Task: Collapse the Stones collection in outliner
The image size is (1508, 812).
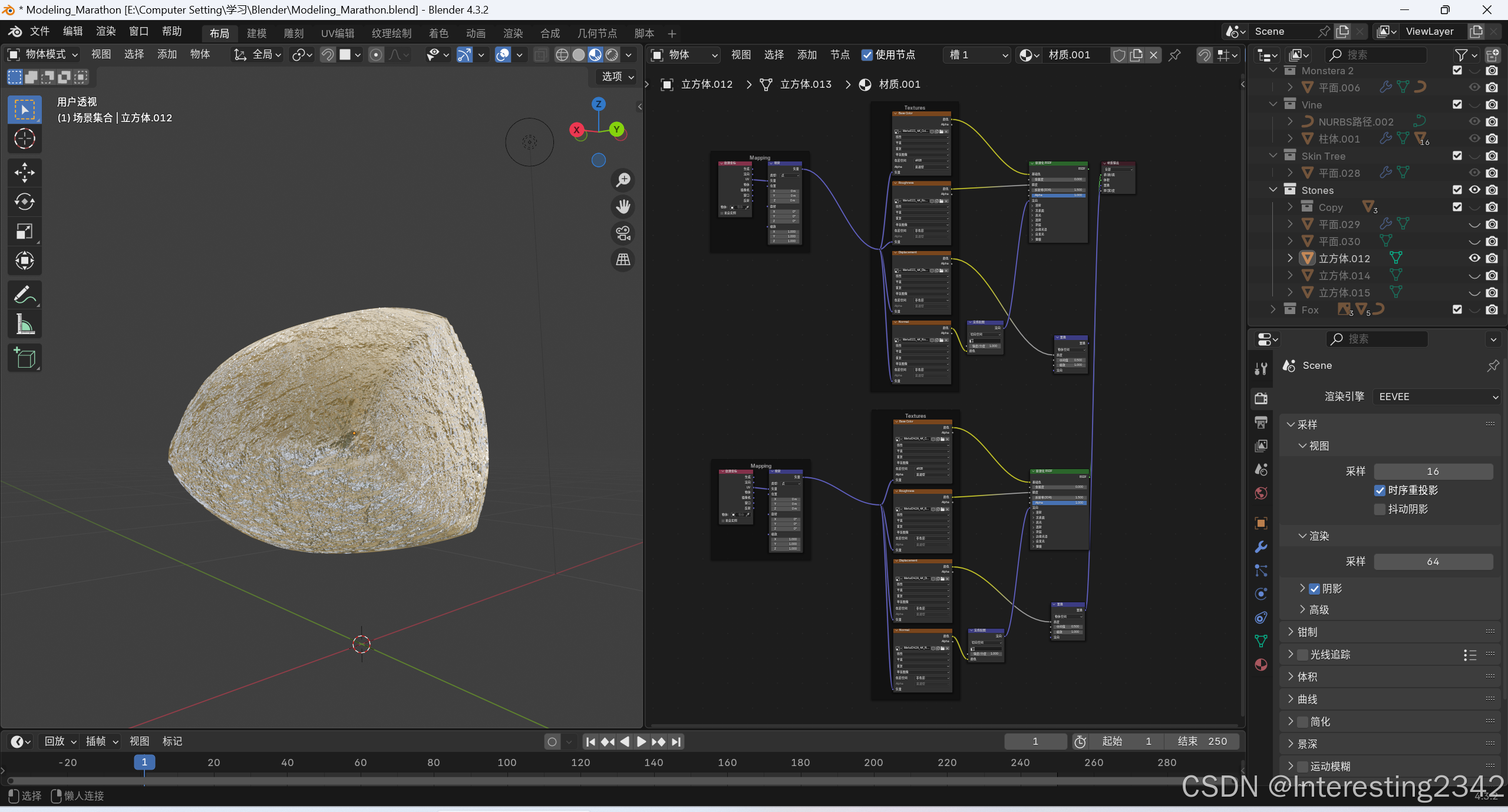Action: point(1273,190)
